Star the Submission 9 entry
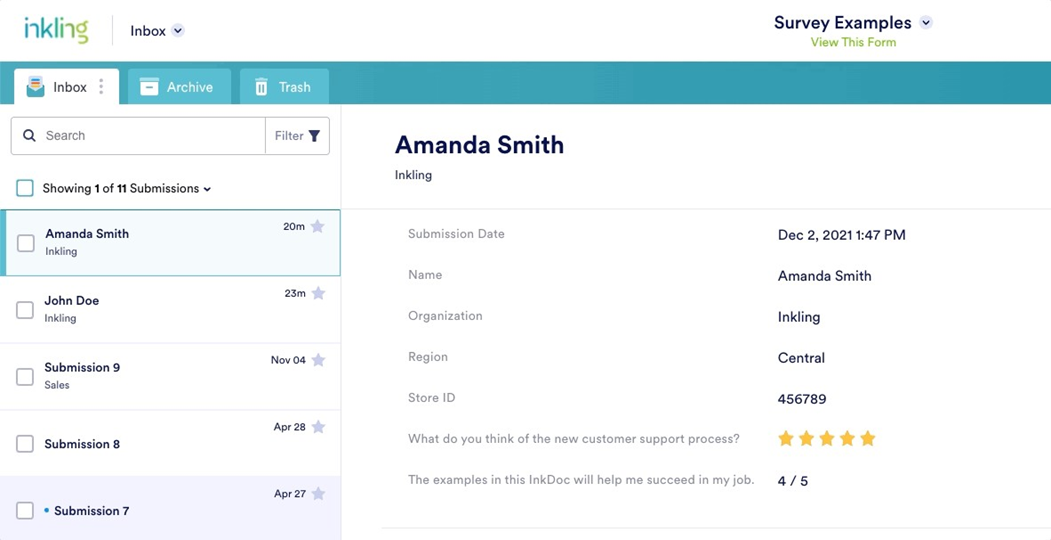Screen dimensions: 1051x540 click(x=318, y=360)
